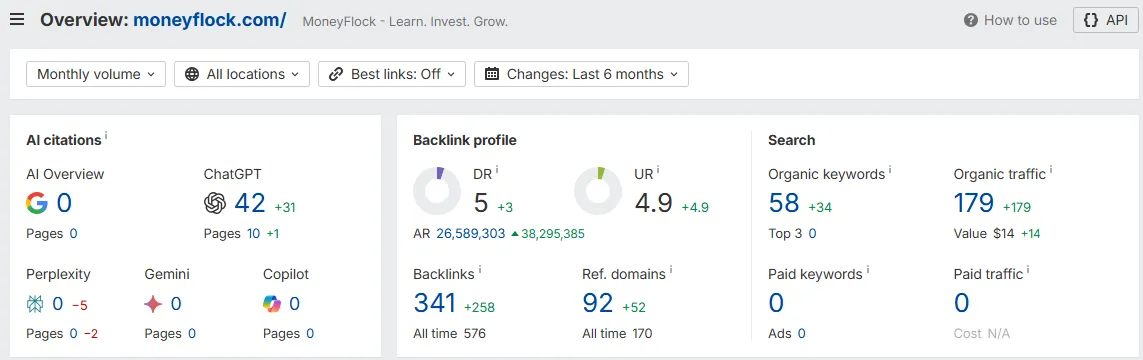Click the AR change 38,295,385
1143x360 pixels.
click(548, 234)
